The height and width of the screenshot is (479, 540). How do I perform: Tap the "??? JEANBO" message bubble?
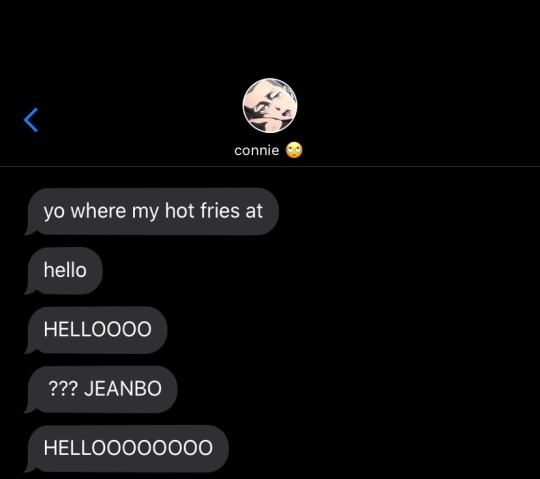[x=101, y=389]
